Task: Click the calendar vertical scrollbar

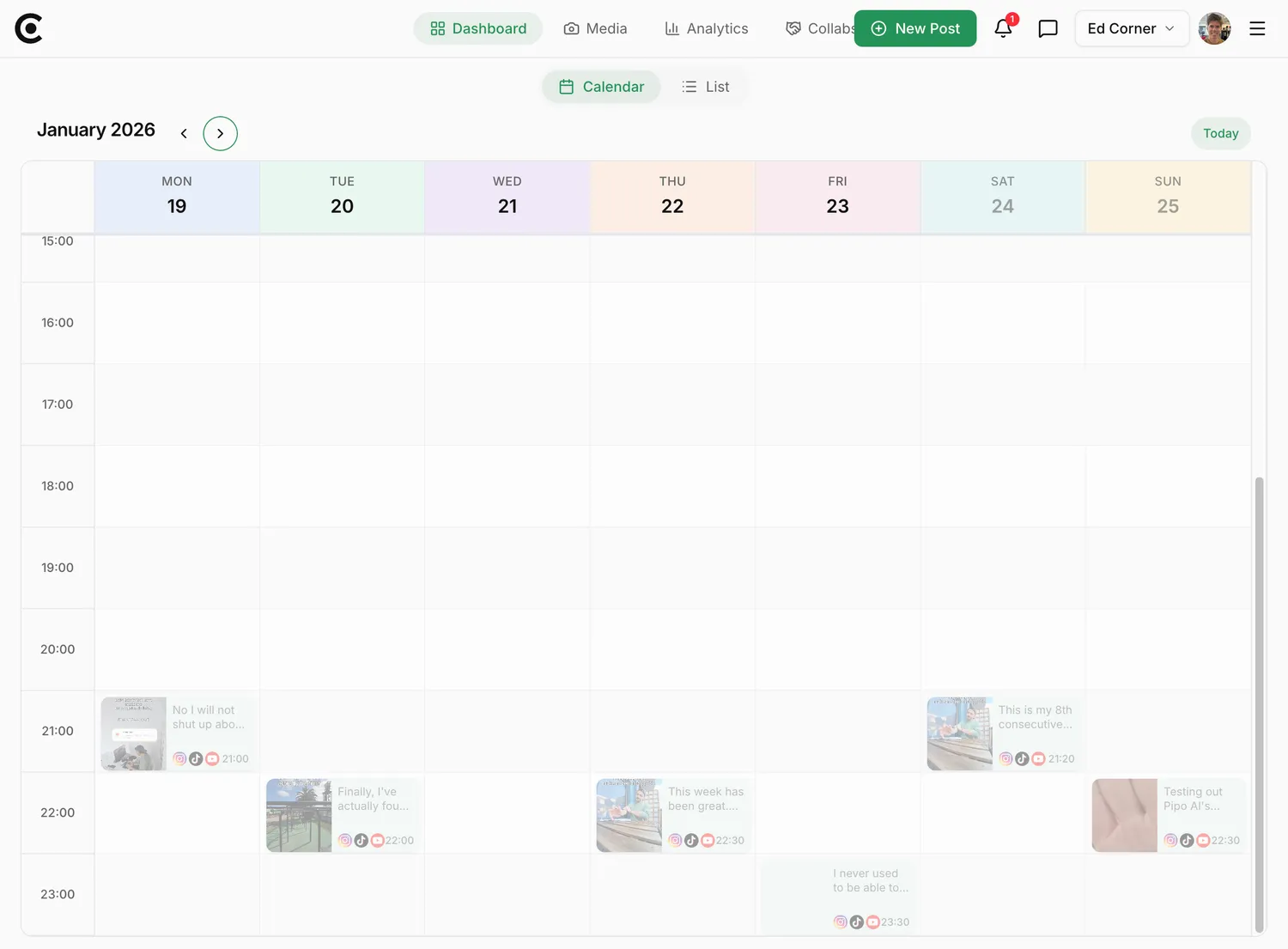Action: tap(1259, 703)
